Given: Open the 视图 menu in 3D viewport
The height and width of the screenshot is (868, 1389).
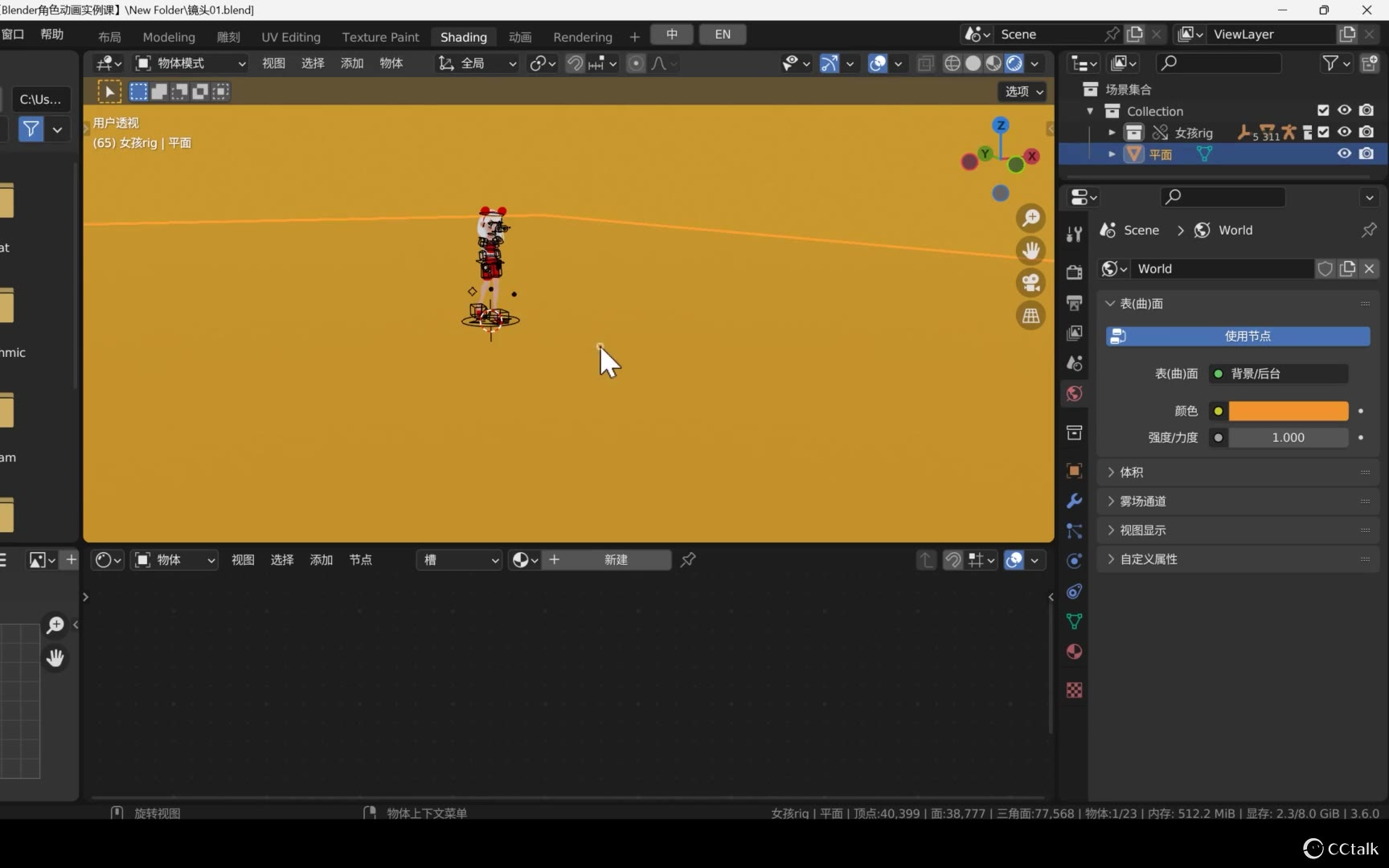Looking at the screenshot, I should (x=273, y=63).
